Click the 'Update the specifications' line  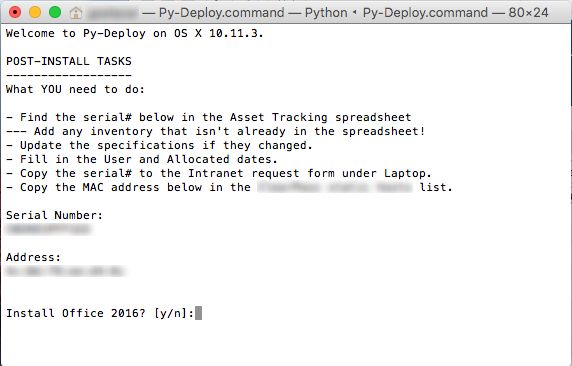159,145
